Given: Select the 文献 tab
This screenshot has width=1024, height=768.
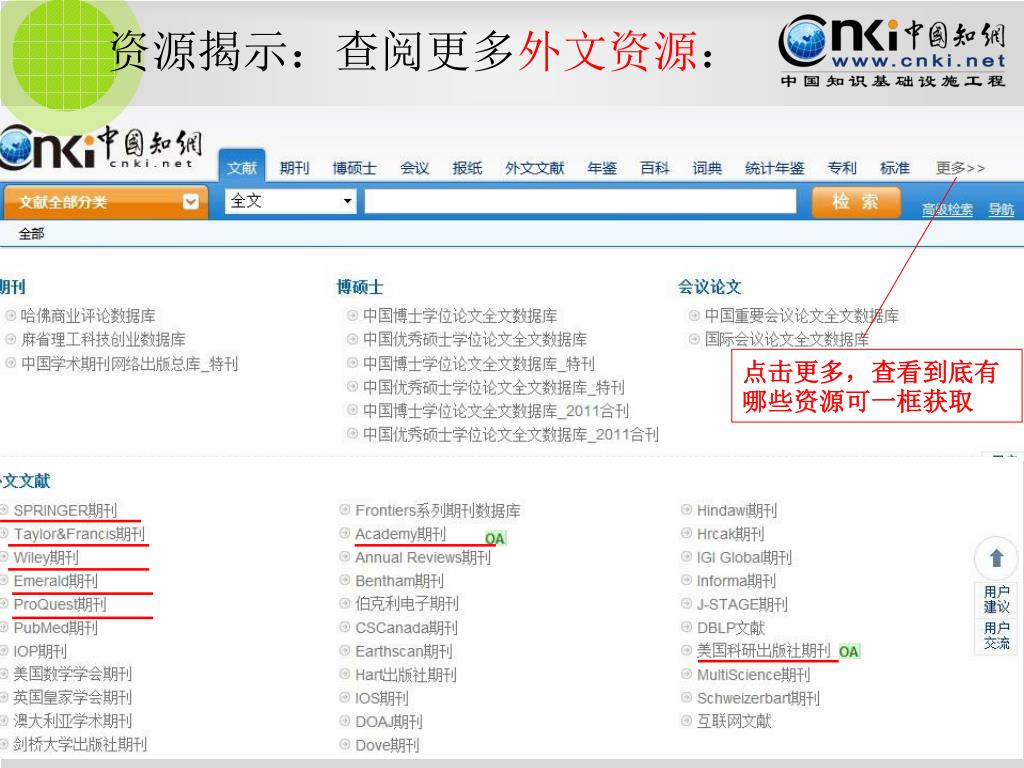Looking at the screenshot, I should [242, 168].
